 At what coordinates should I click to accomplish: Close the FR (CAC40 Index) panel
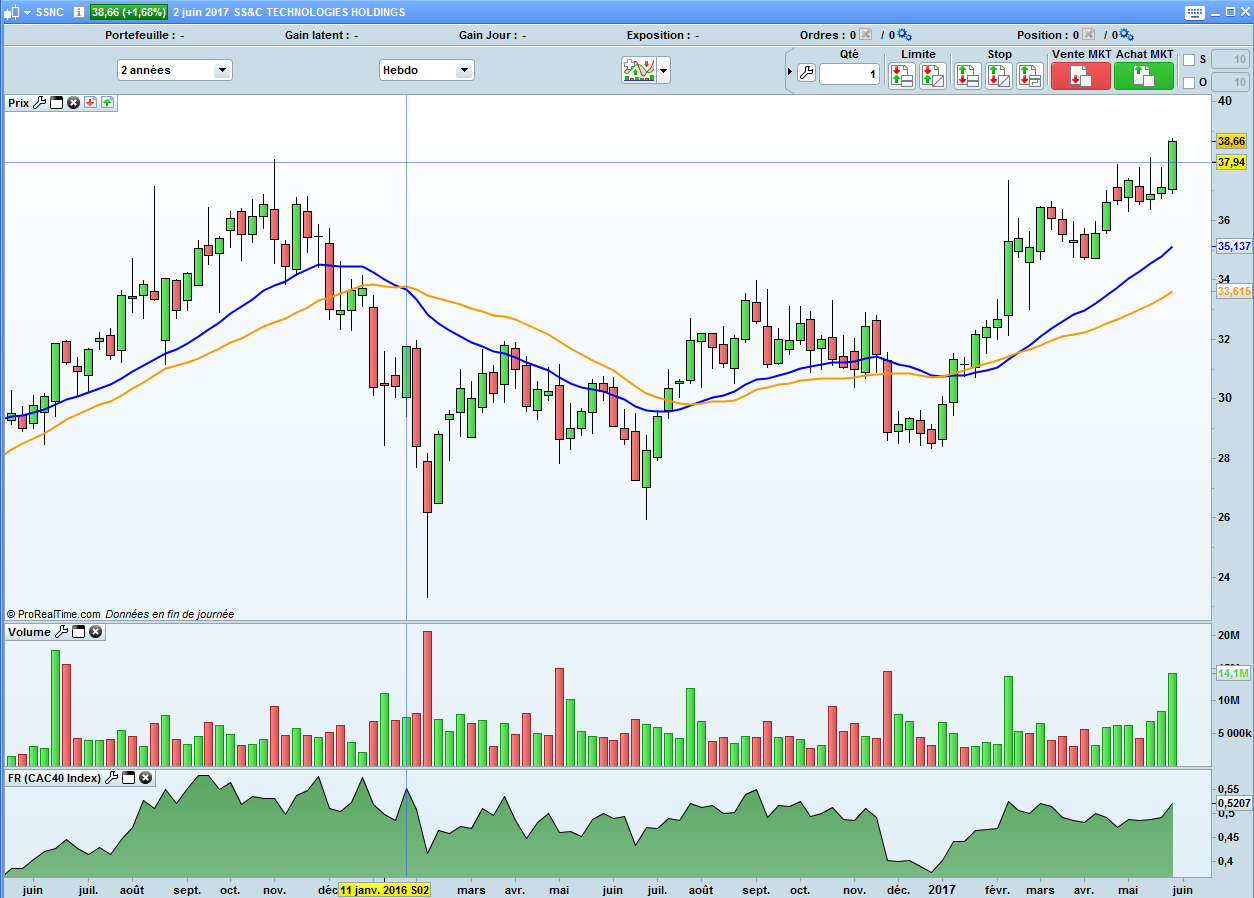point(145,777)
